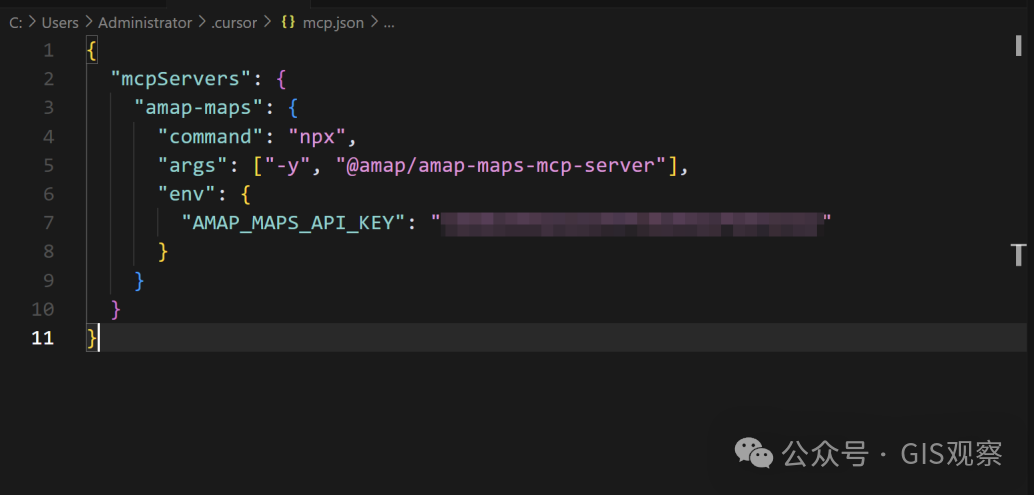Click the 'Users' breadcrumb segment
Viewport: 1035px width, 495px height.
60,22
